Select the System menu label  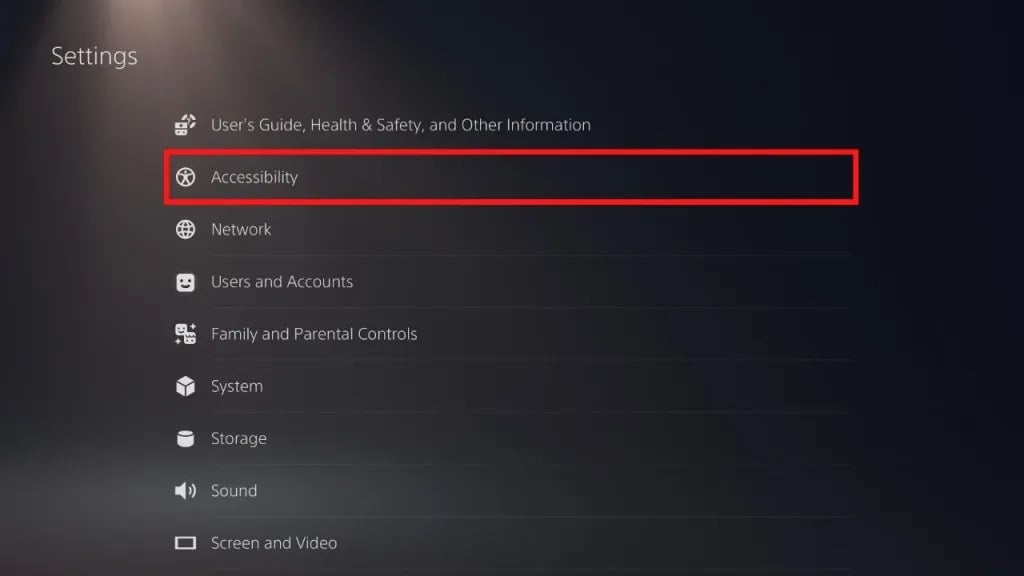point(237,386)
